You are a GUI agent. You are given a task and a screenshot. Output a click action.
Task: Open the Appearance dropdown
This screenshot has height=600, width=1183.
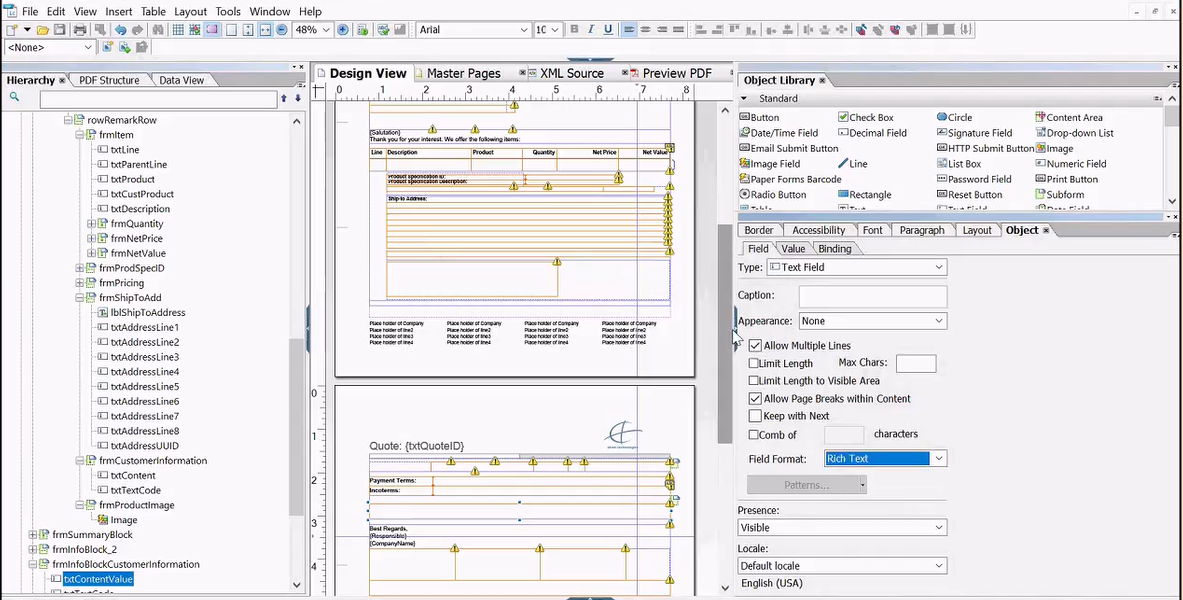point(873,321)
